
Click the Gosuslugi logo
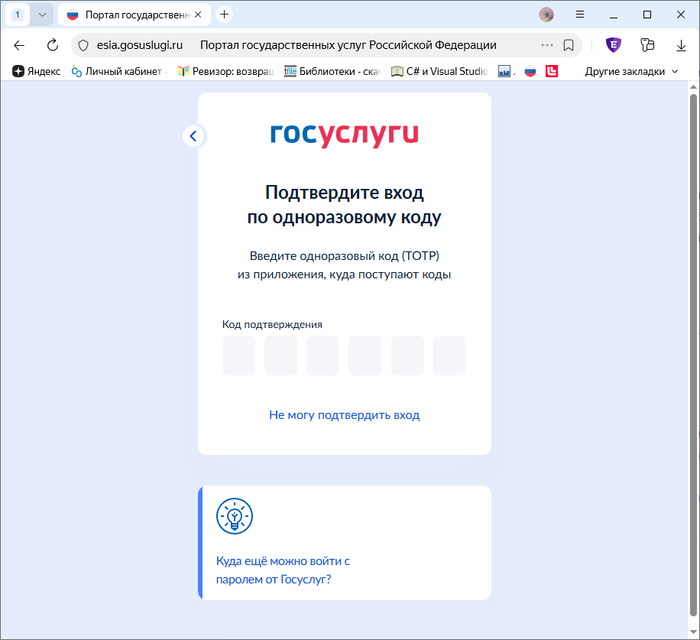pos(344,135)
